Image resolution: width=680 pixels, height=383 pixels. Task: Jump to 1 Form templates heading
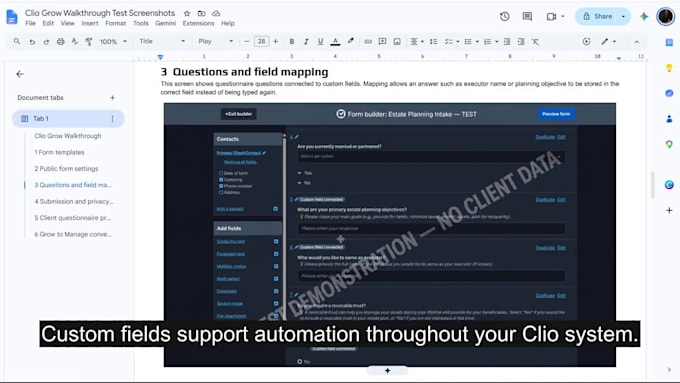point(59,152)
